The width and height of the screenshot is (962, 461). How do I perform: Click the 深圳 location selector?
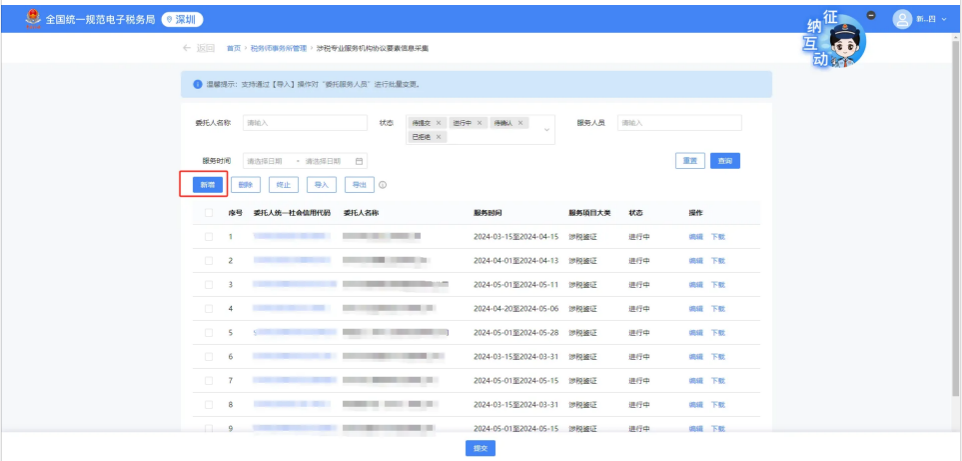click(x=182, y=20)
